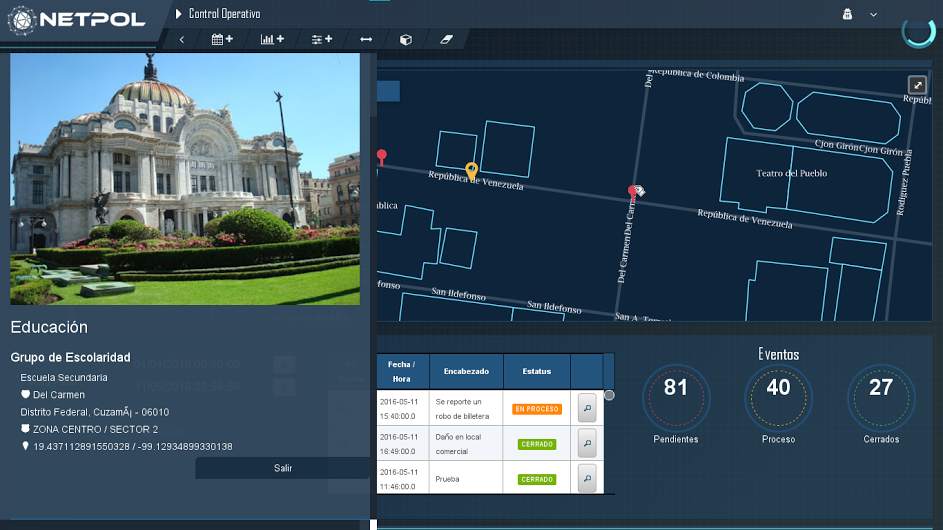
Task: Click the Prueba event title cell
Action: click(x=466, y=479)
